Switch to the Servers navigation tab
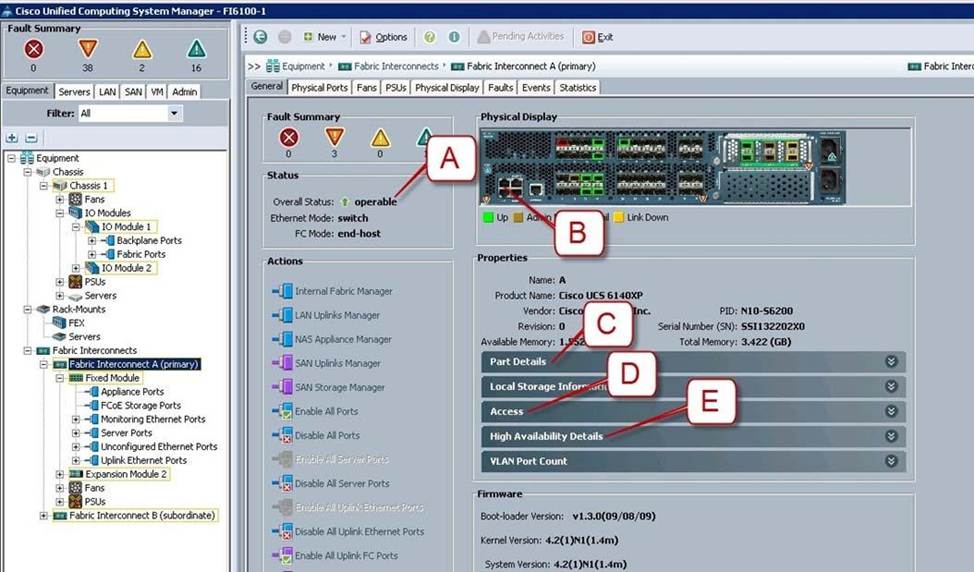974x572 pixels. [x=74, y=92]
